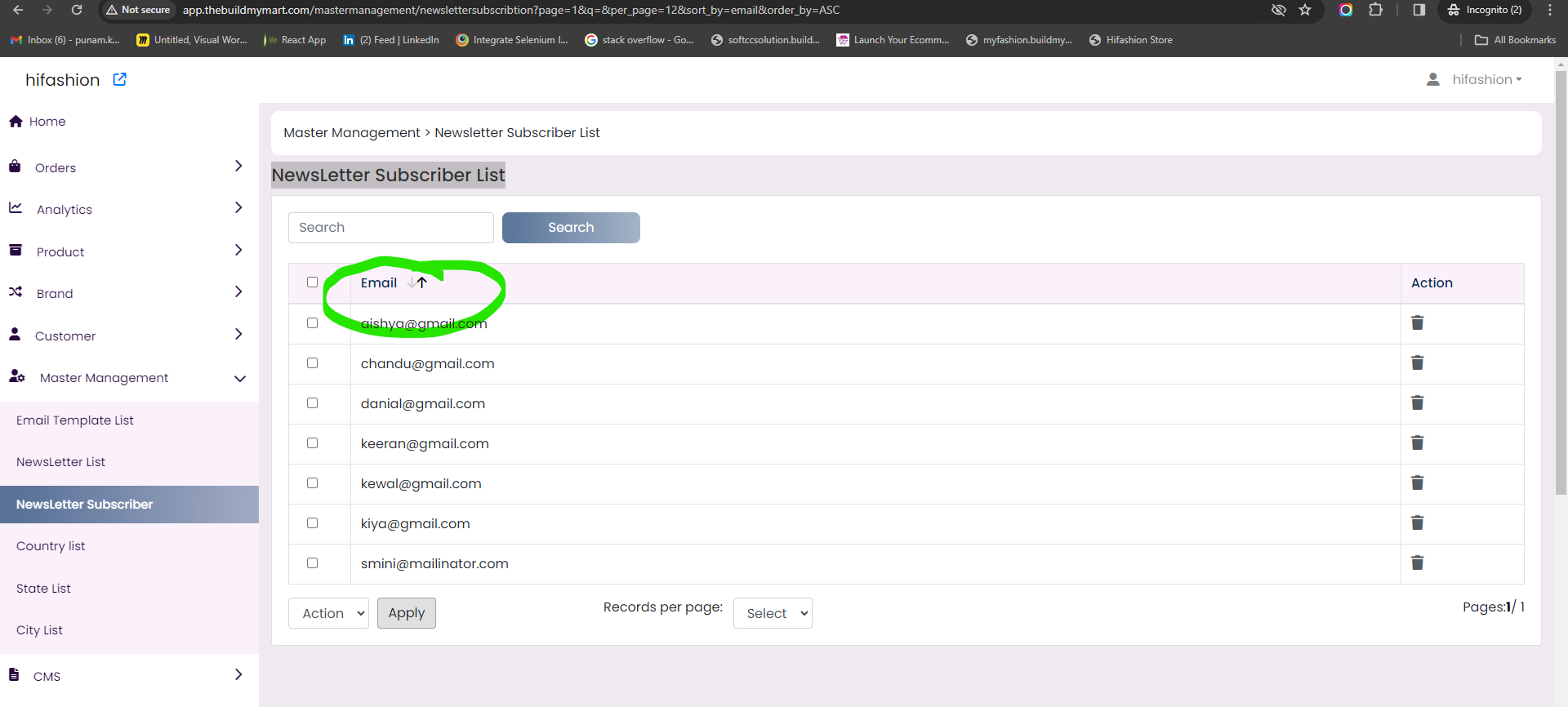Click the Master Management users-gear icon
1568x707 pixels.
point(17,376)
